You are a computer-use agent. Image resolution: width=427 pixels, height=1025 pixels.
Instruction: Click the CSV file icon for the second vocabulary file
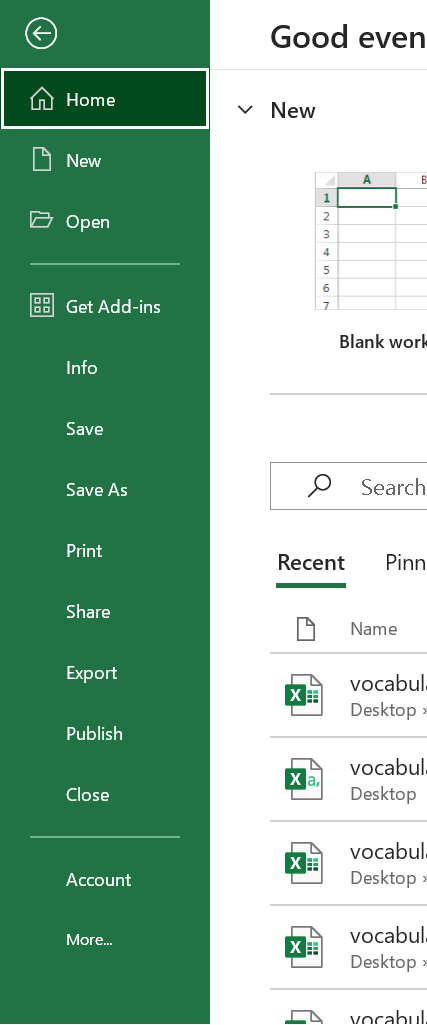tap(303, 779)
